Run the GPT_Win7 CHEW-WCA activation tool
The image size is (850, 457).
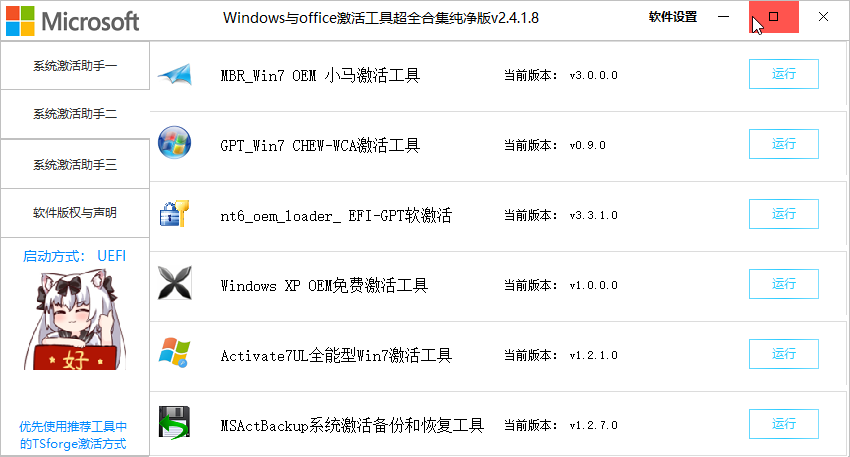783,144
